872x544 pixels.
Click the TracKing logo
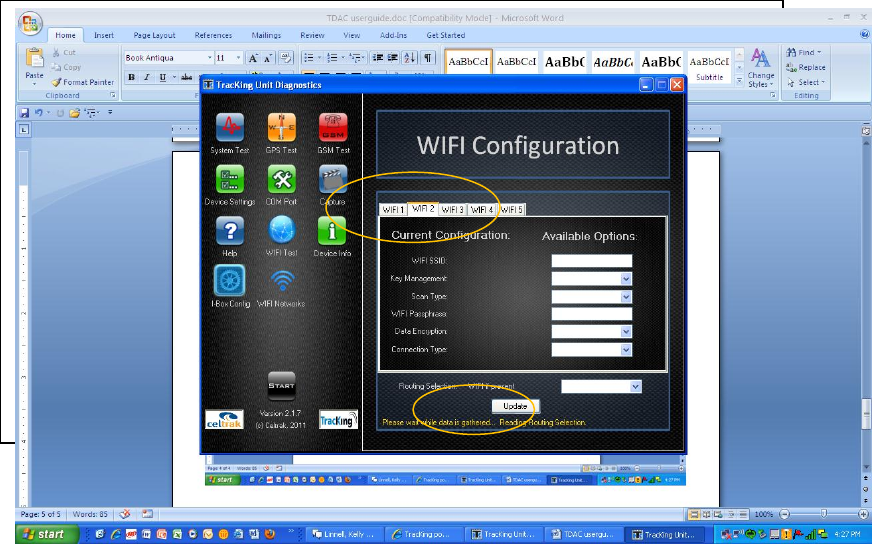[x=338, y=419]
